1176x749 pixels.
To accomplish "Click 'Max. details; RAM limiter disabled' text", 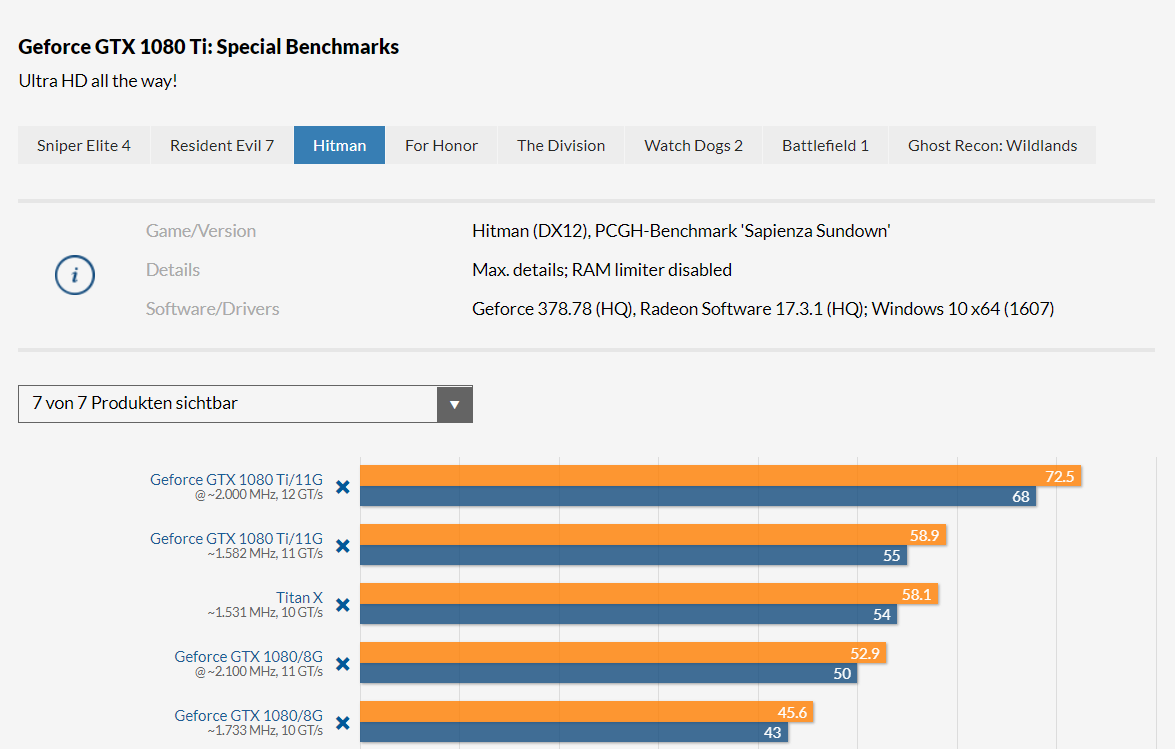I will click(x=602, y=270).
